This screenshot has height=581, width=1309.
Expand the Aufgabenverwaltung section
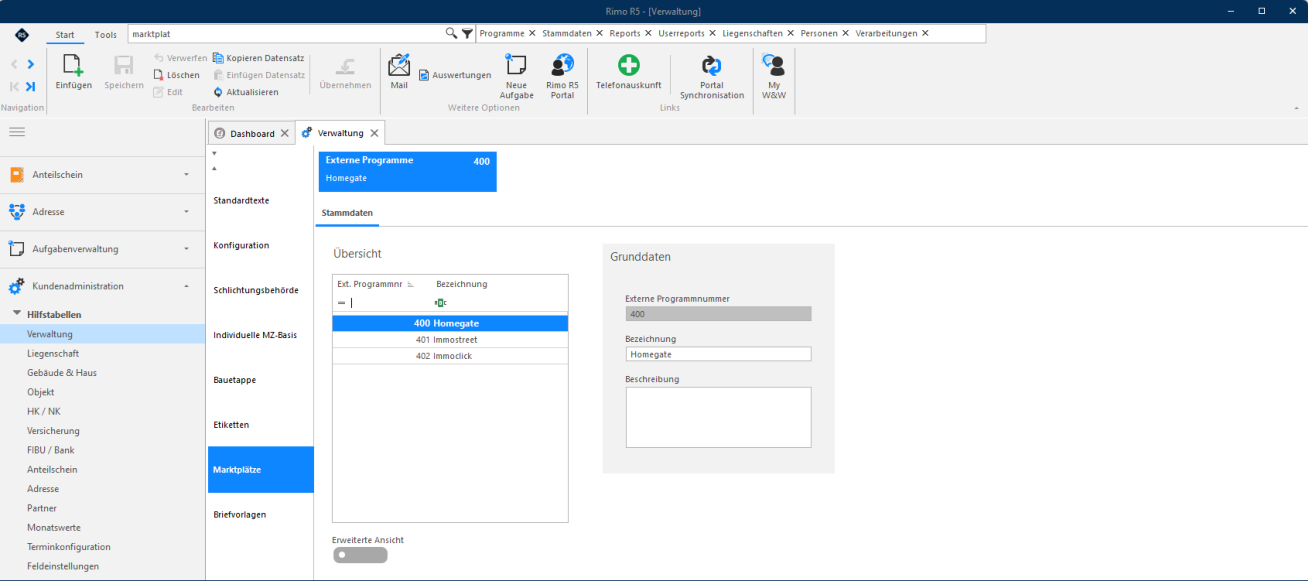[102, 249]
